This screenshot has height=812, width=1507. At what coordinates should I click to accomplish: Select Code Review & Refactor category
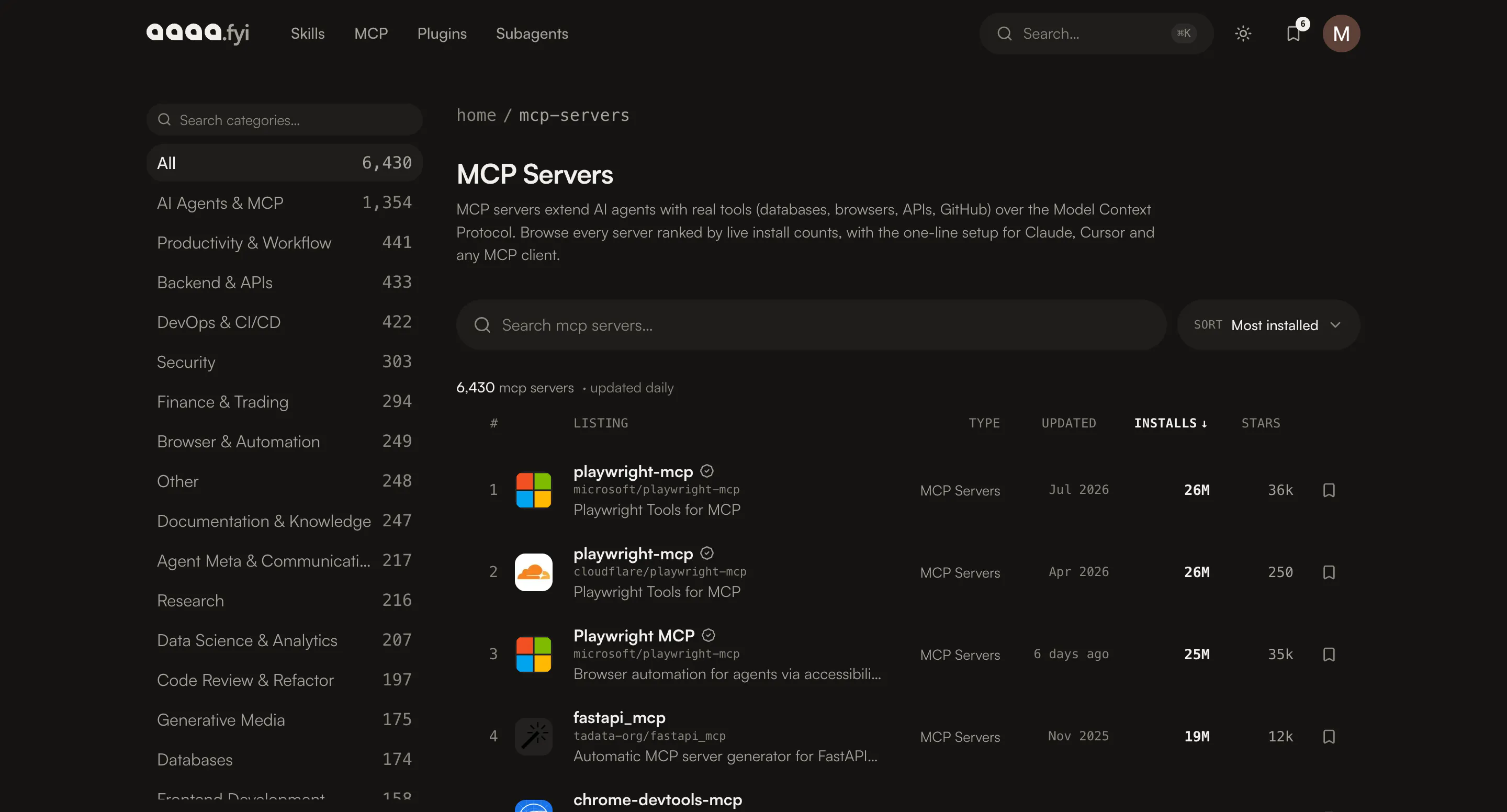coord(284,680)
